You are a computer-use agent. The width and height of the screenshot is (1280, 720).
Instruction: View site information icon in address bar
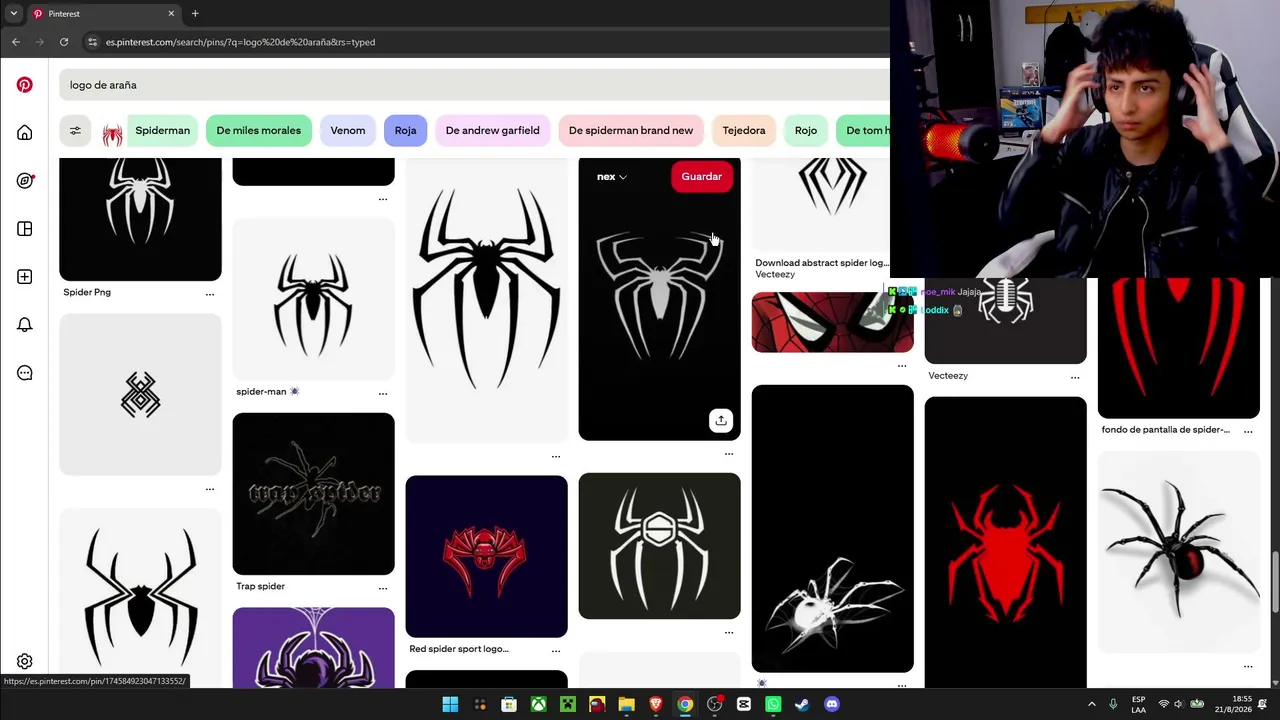coord(93,42)
